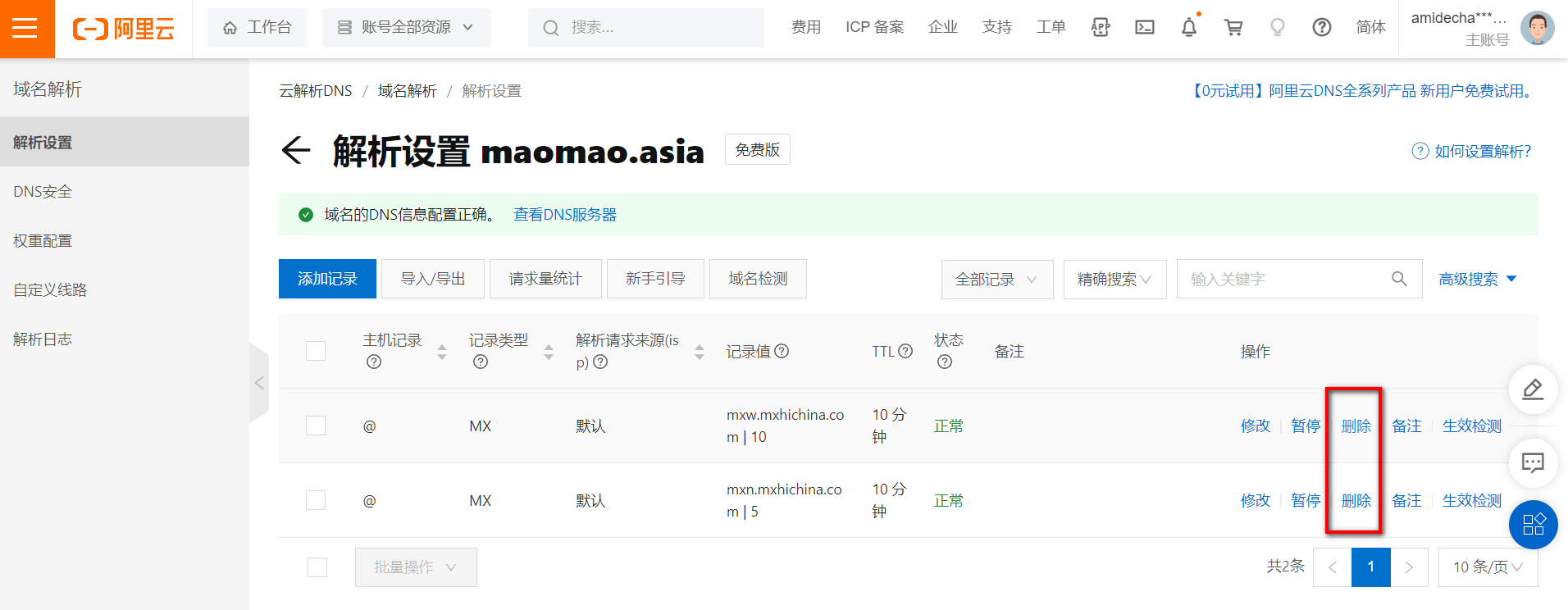Viewport: 1568px width, 610px height.
Task: Tick the select-all checkbox in table header
Action: [316, 351]
